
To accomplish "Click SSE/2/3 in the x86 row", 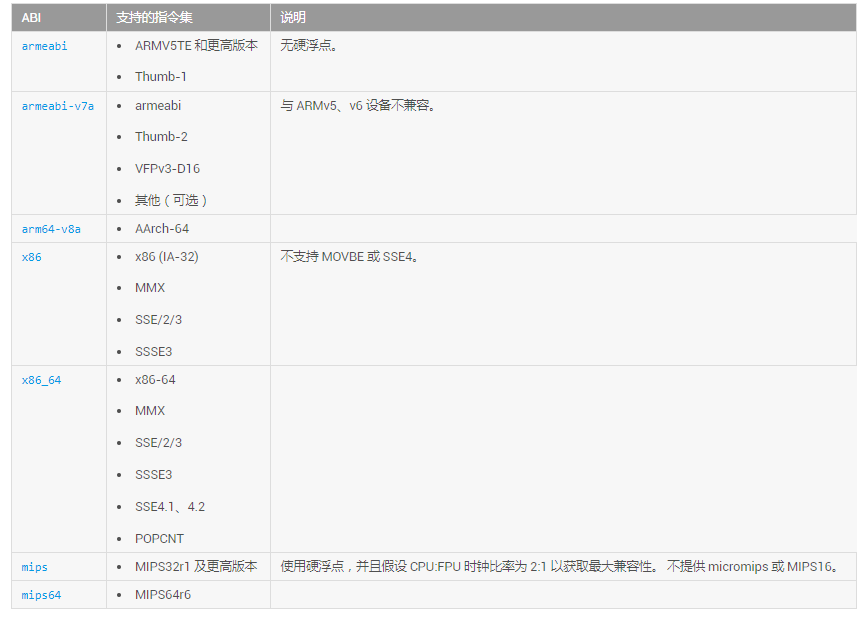I will pos(159,320).
